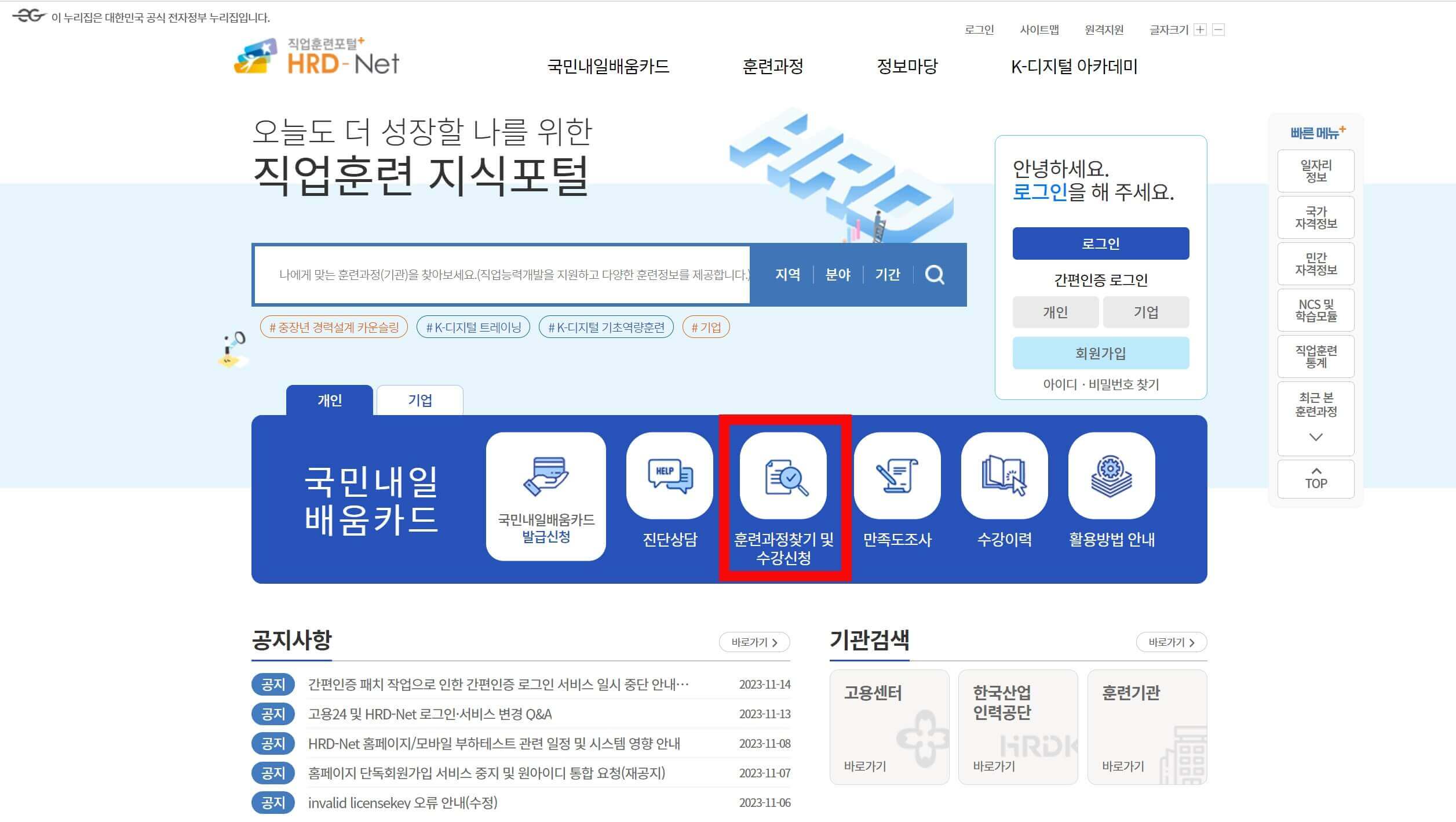Switch to the 기업 tab
Image resolution: width=1456 pixels, height=822 pixels.
point(420,399)
